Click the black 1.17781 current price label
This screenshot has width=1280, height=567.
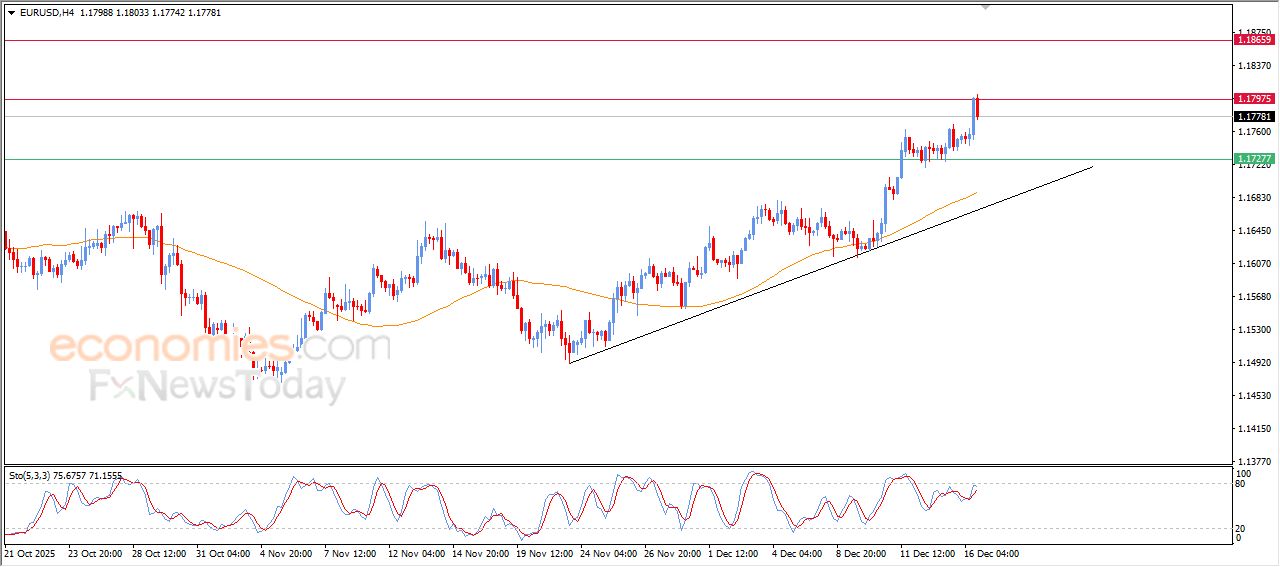tap(1254, 116)
